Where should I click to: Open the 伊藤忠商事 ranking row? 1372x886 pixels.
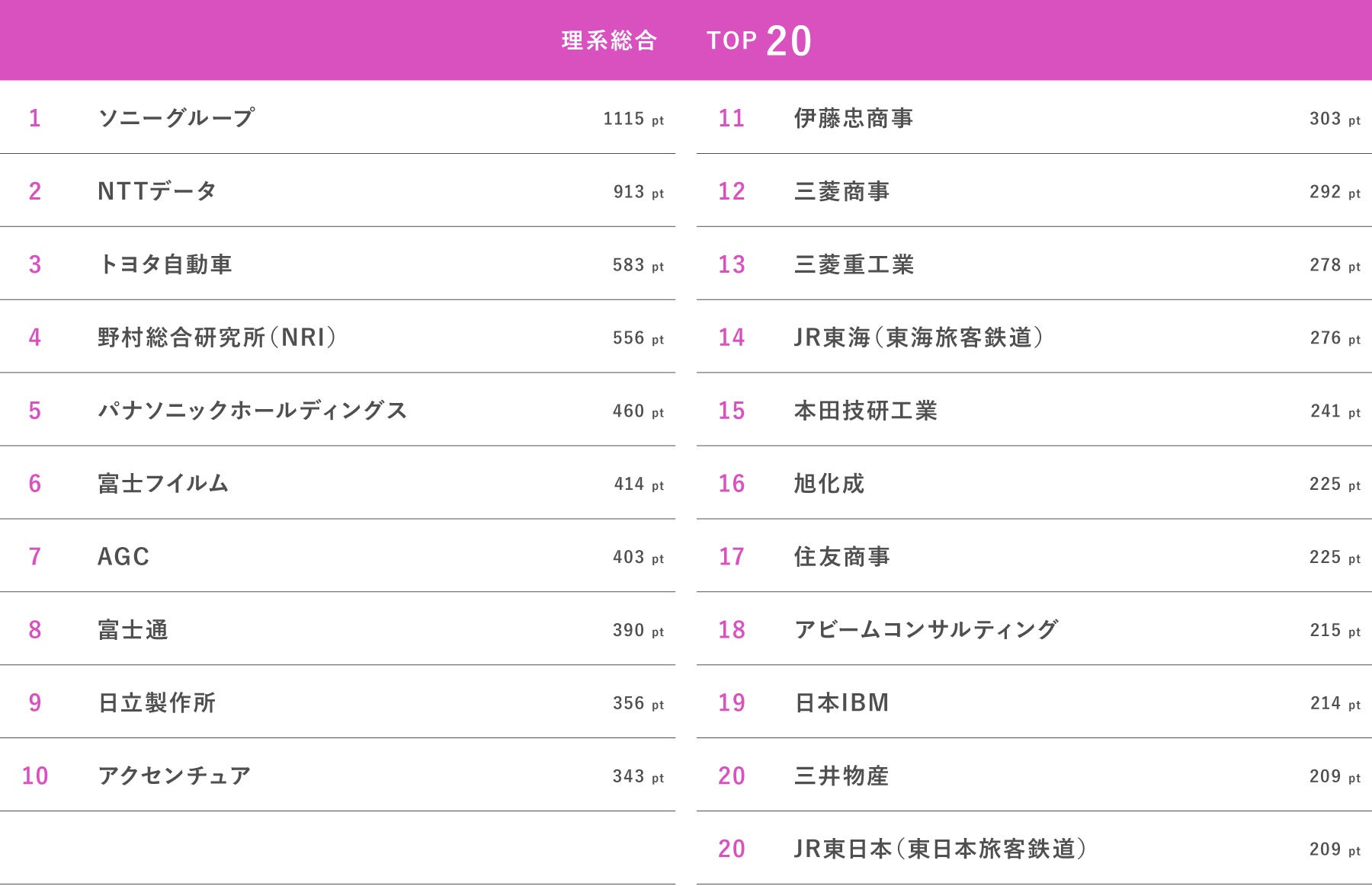[x=854, y=118]
